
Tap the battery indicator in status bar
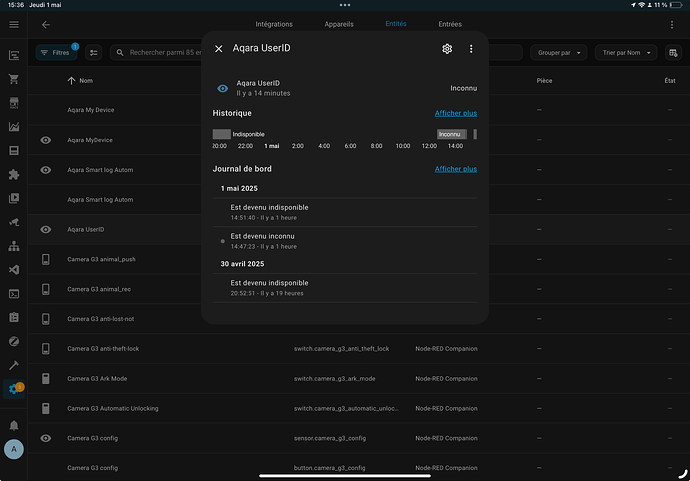click(675, 5)
